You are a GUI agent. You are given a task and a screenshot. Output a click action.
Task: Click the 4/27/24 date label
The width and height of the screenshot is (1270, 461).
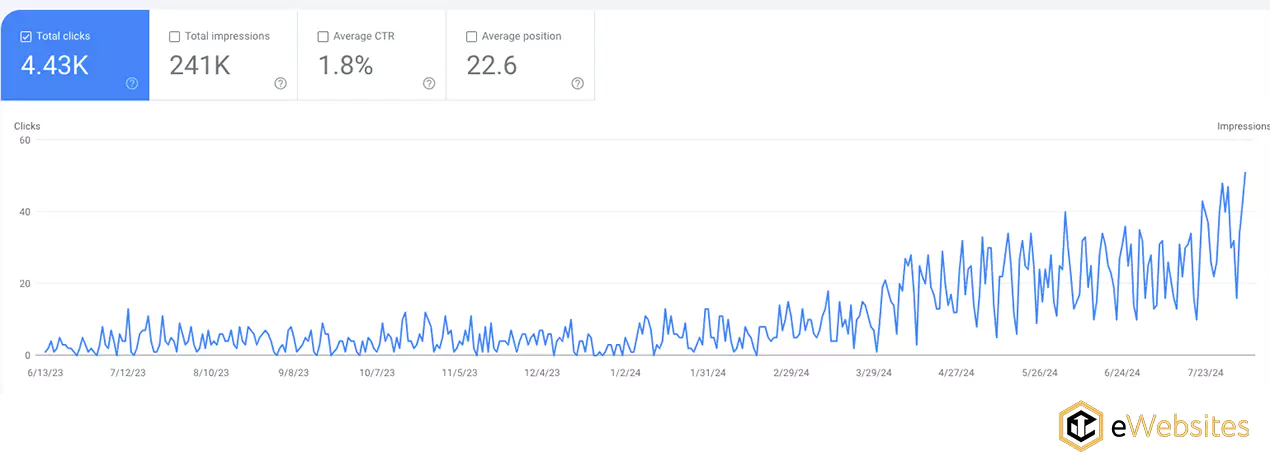(957, 373)
